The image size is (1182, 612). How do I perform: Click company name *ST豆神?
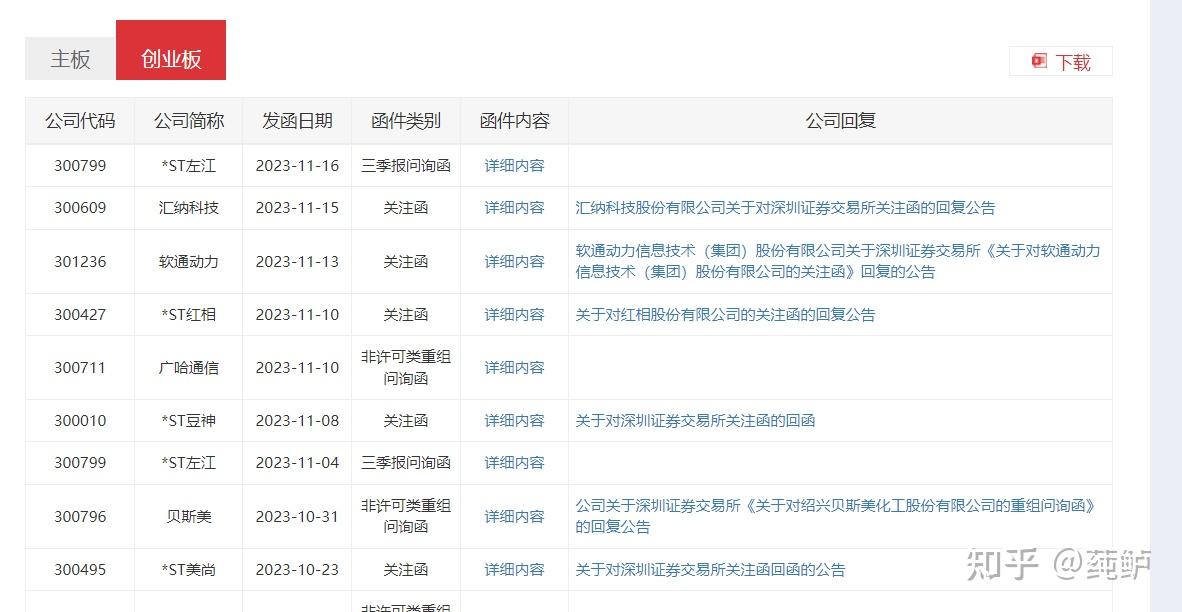(x=188, y=421)
